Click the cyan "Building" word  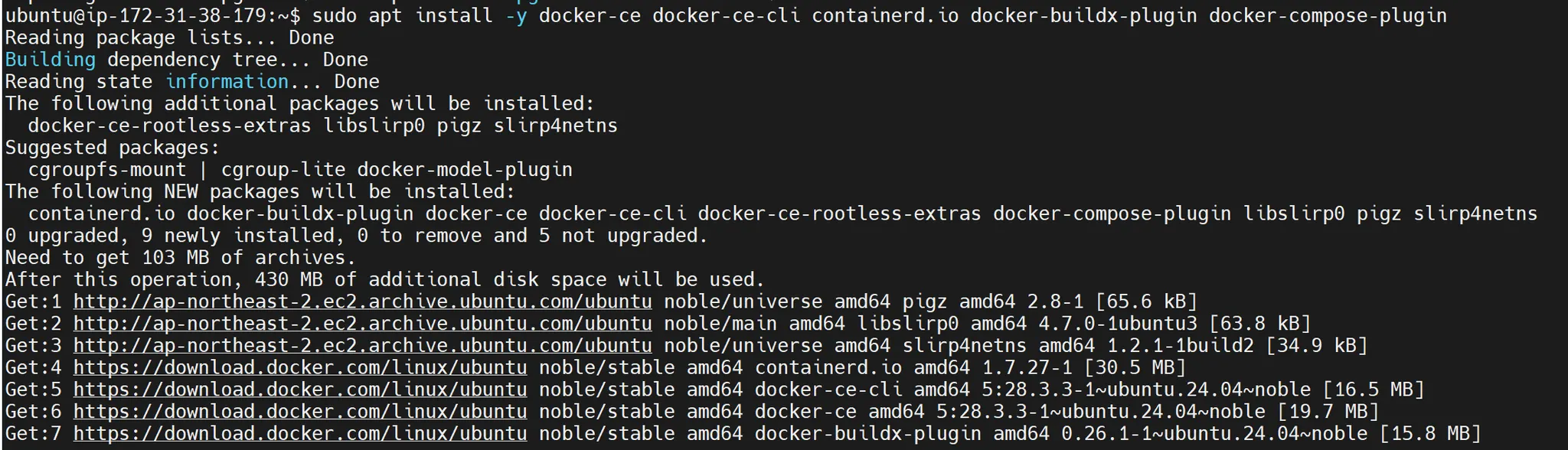point(50,60)
